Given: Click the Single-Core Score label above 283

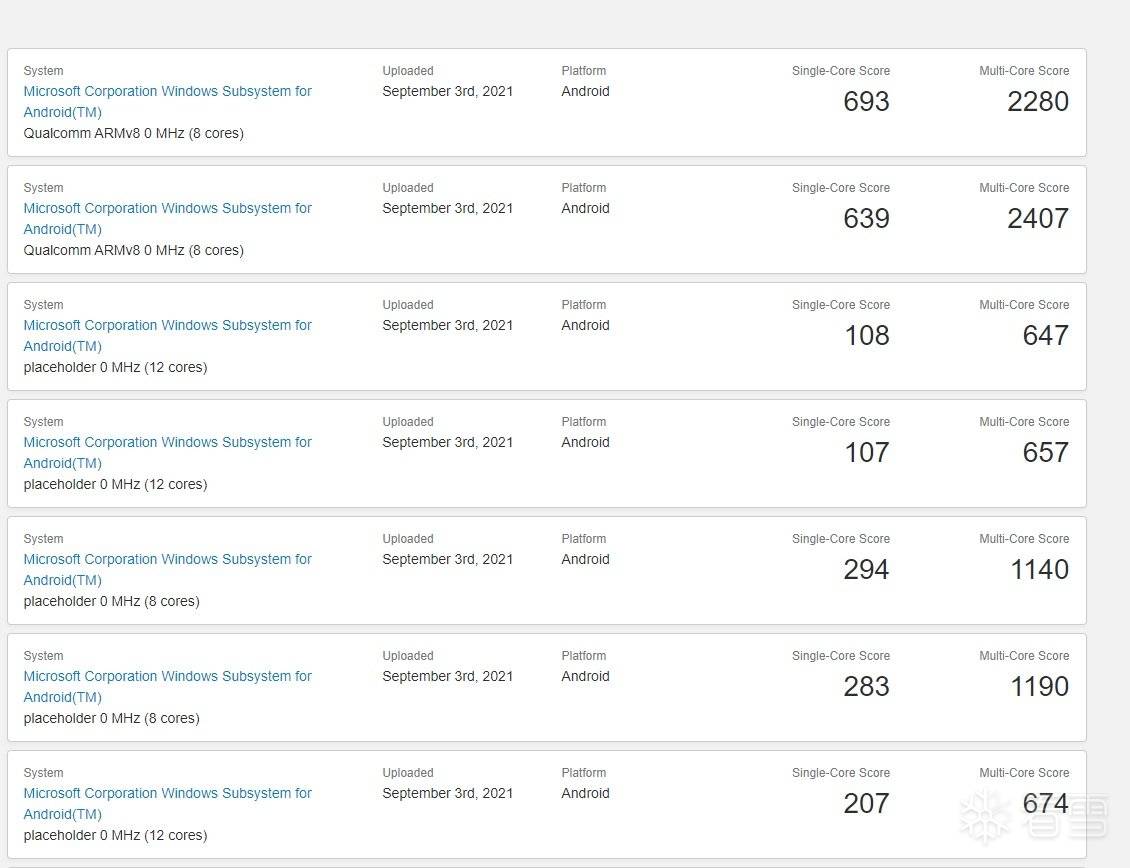Looking at the screenshot, I should (x=840, y=656).
